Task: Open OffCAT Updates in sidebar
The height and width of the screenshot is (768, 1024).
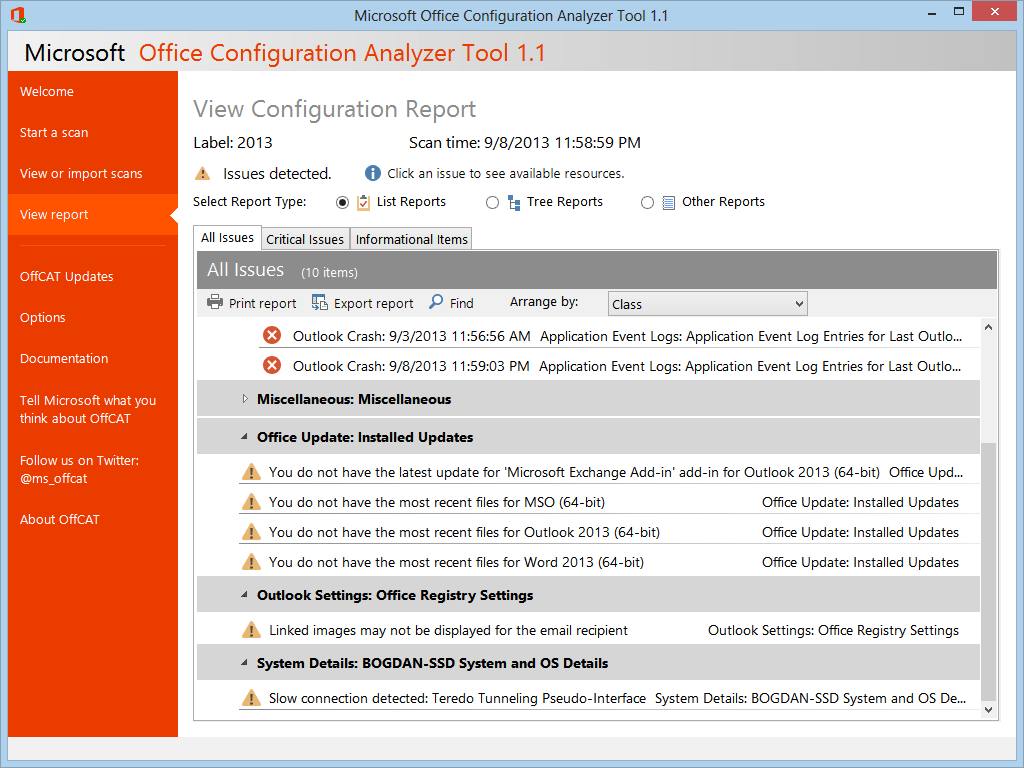Action: pos(66,276)
